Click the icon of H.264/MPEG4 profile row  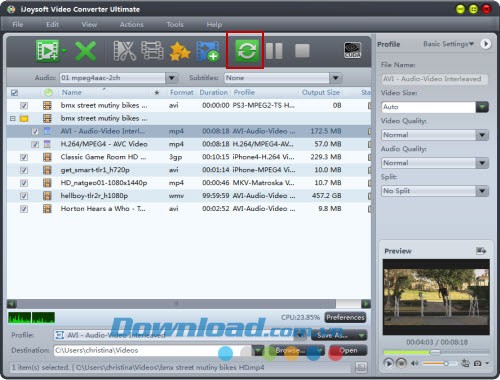click(x=47, y=144)
